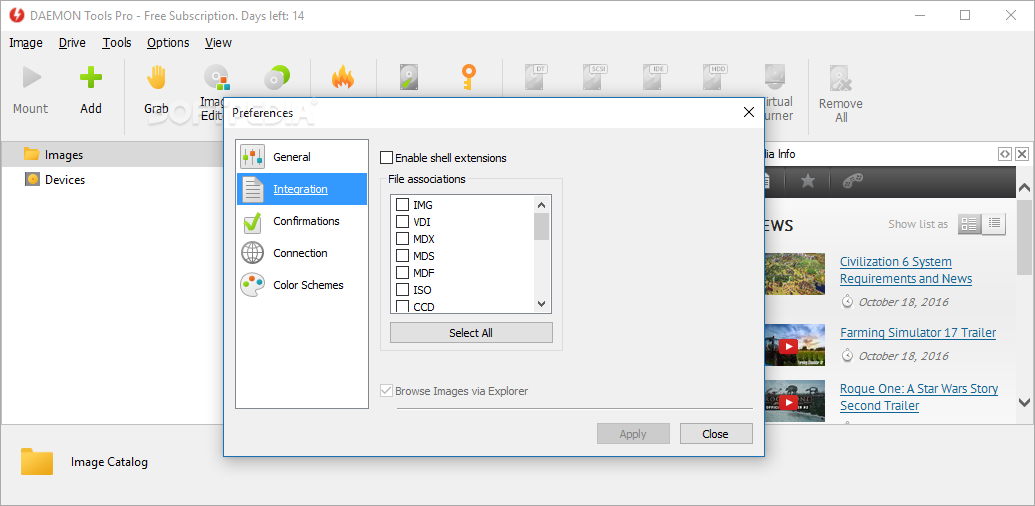Open Farming Simulator 17 Trailer link

pyautogui.click(x=918, y=333)
